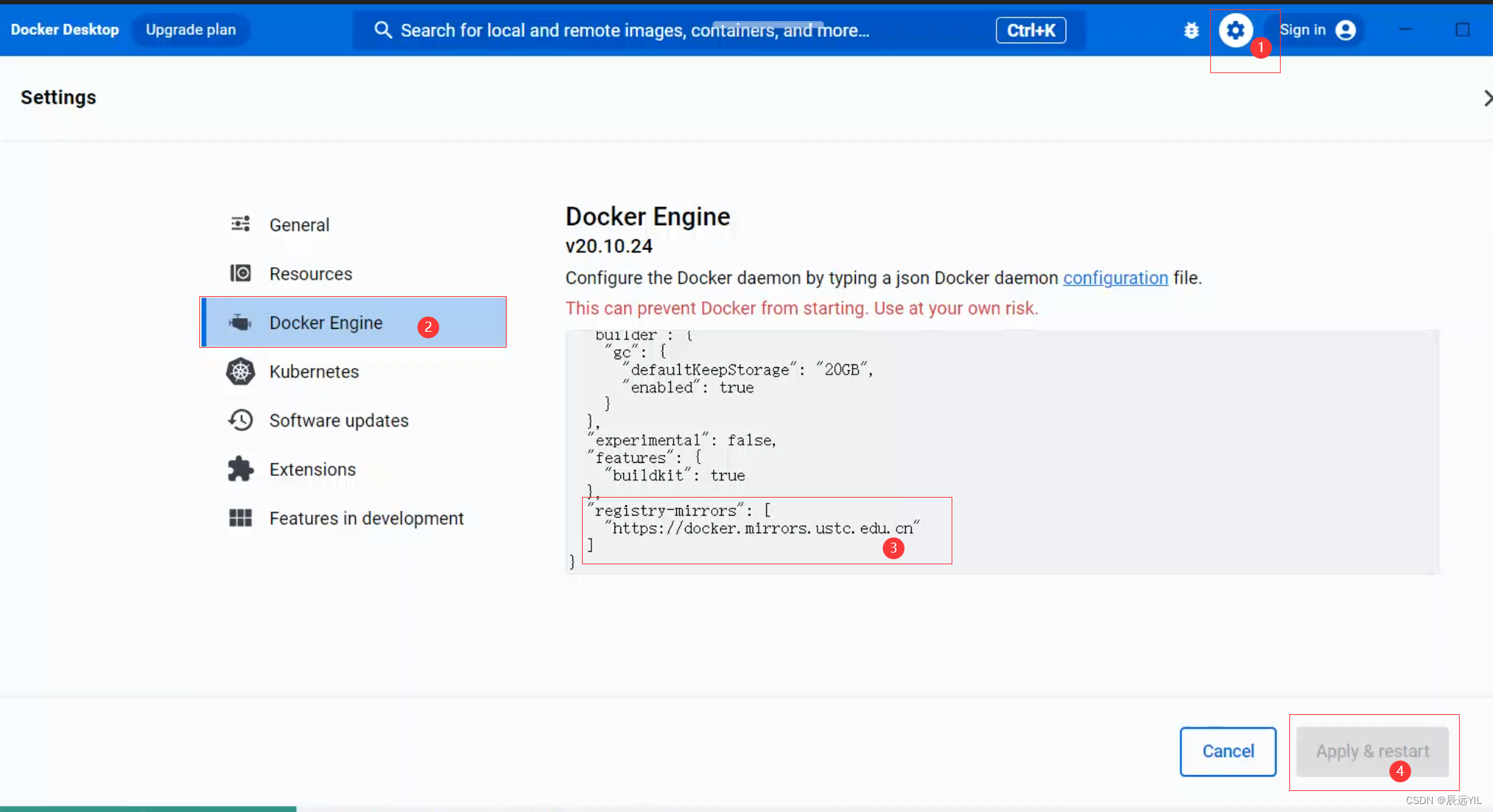Collapse Settings using the right-pointing chevron
This screenshot has width=1493, height=812.
(1488, 98)
